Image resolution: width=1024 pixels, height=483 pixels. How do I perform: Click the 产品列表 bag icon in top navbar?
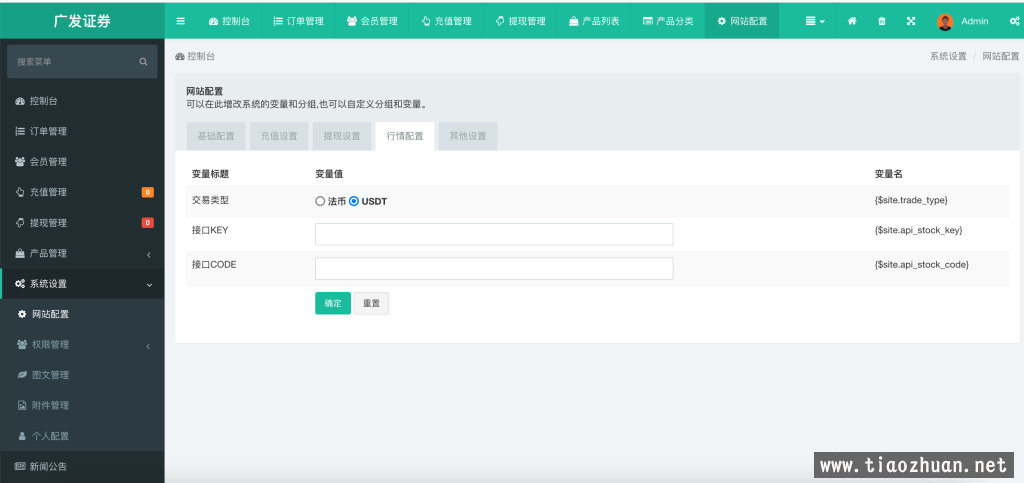point(574,21)
